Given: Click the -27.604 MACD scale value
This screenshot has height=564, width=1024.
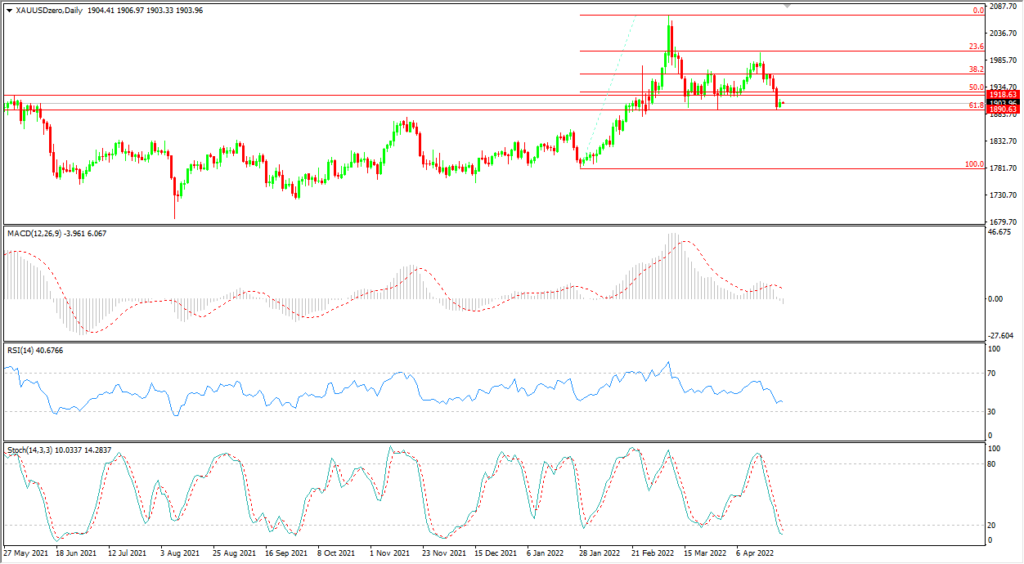Looking at the screenshot, I should coord(1001,336).
